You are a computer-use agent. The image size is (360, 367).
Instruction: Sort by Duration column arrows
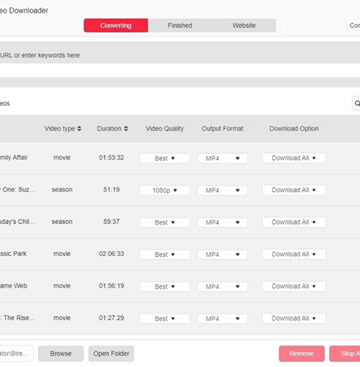click(126, 129)
